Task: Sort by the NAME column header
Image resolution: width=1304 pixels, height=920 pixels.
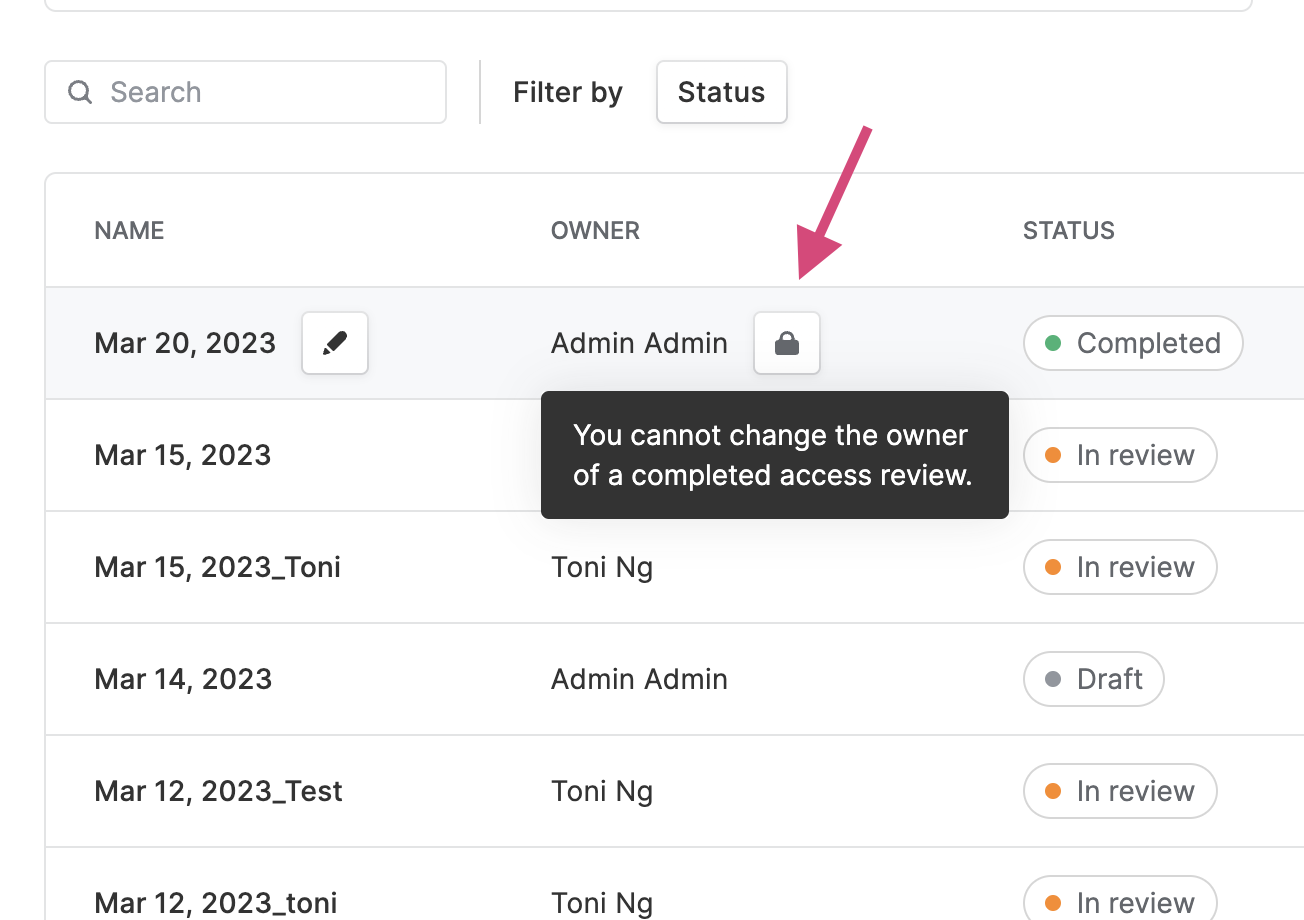Action: (x=129, y=230)
